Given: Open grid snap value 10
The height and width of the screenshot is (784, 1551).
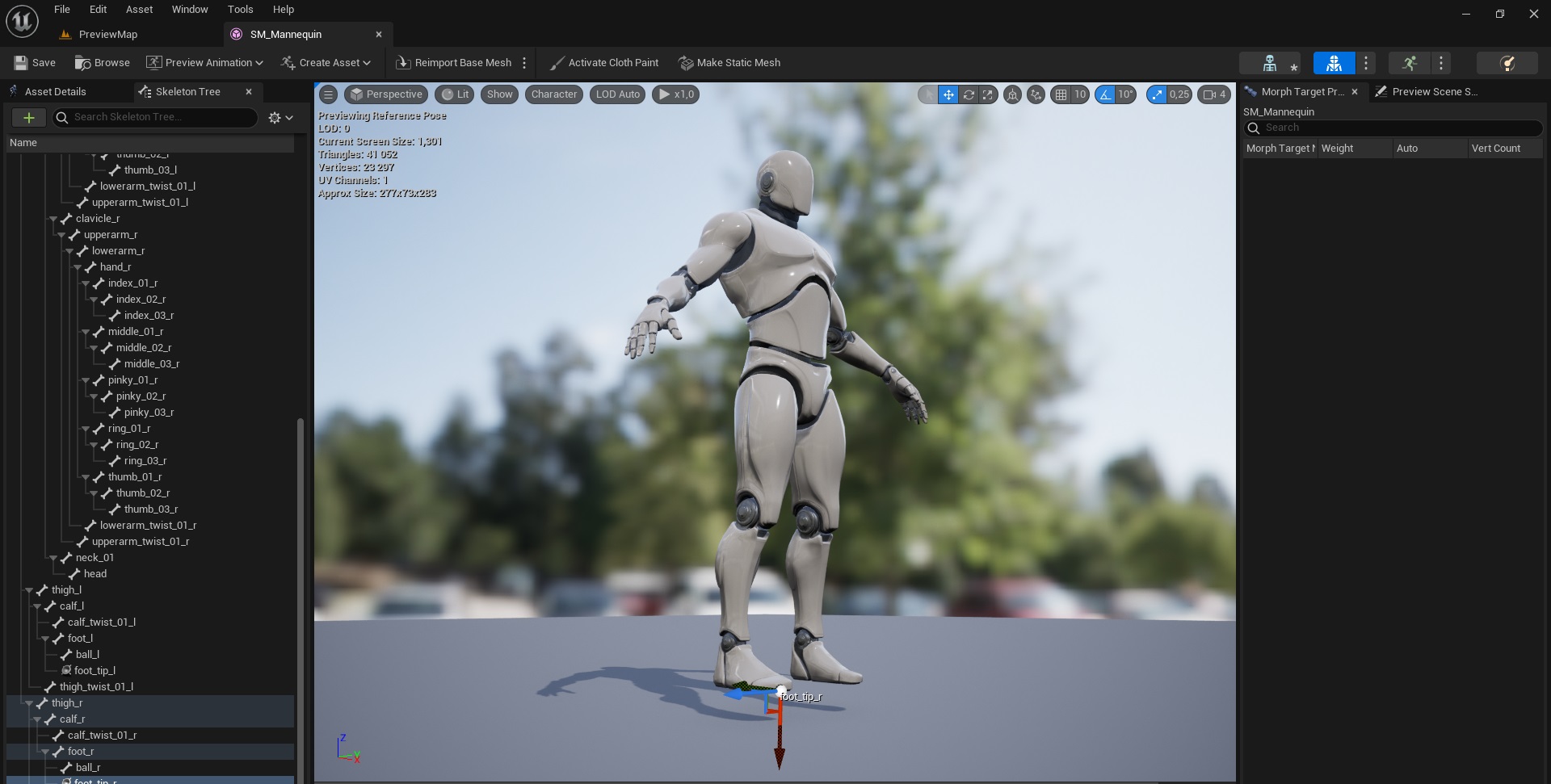Looking at the screenshot, I should pos(1080,94).
